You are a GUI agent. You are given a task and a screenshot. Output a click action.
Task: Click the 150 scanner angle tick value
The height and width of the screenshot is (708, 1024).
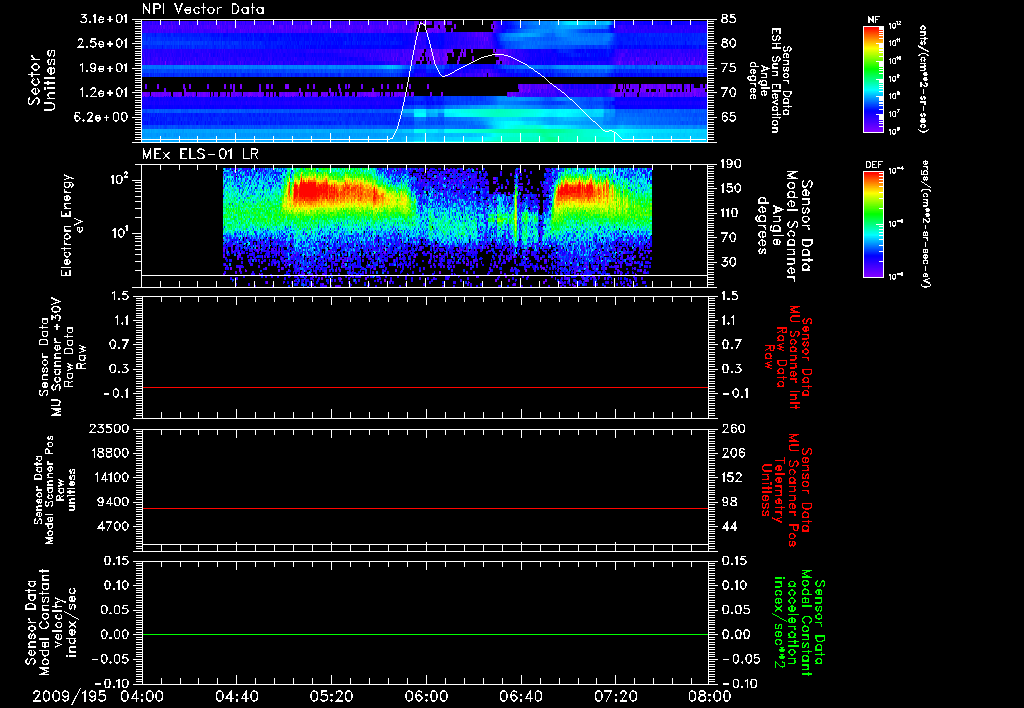pos(732,188)
